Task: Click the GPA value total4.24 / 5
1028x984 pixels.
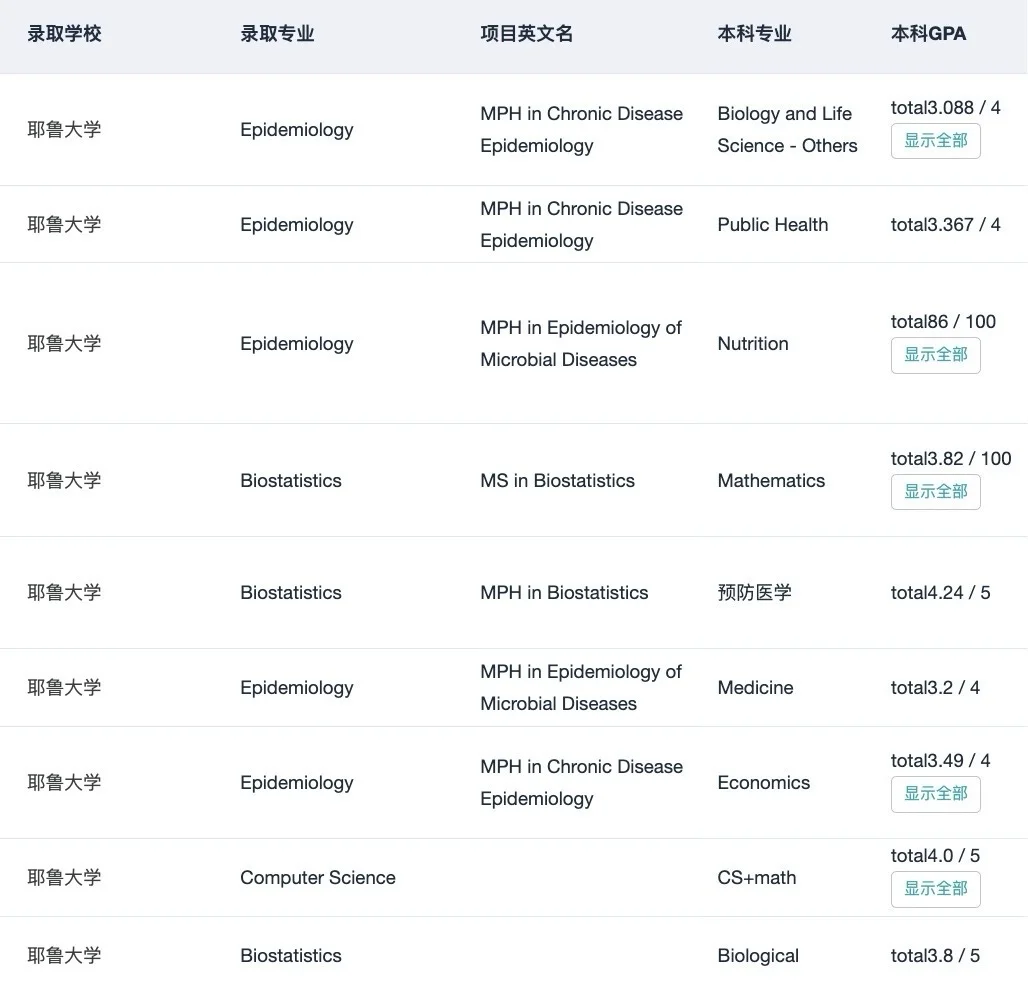Action: (x=940, y=593)
